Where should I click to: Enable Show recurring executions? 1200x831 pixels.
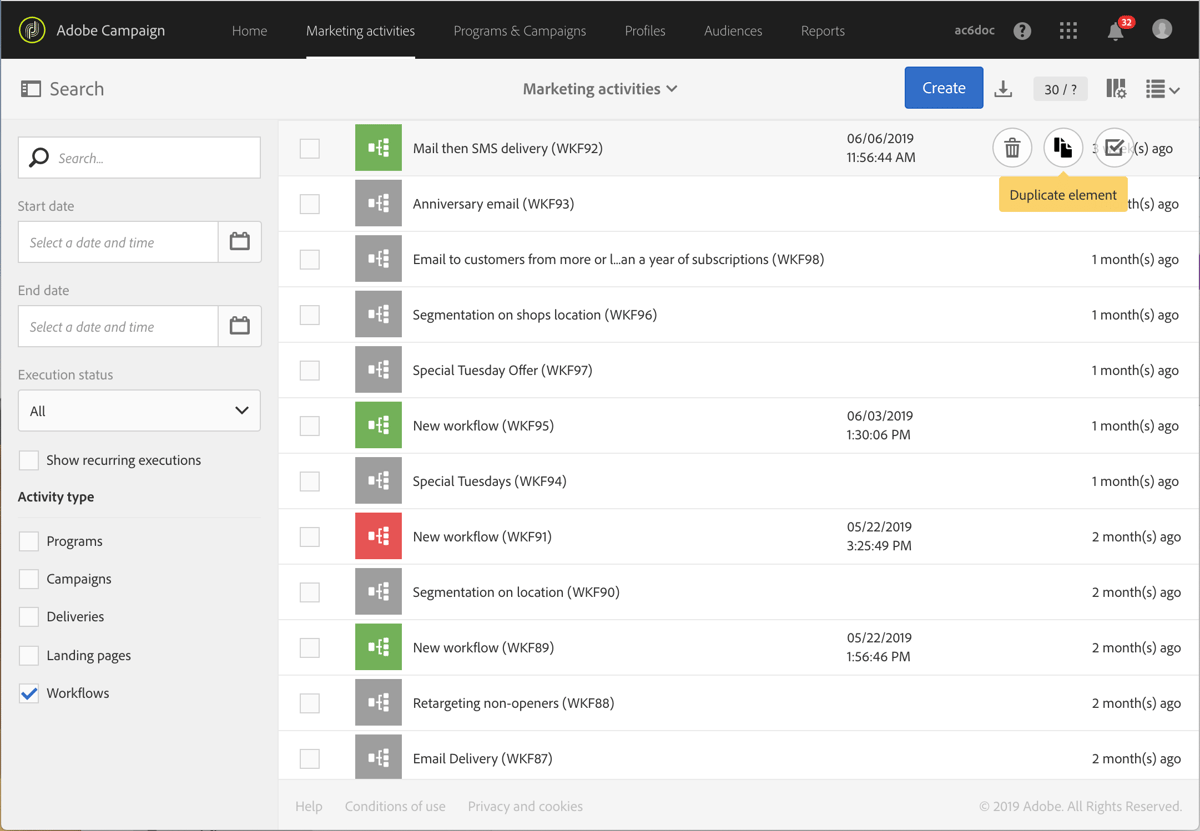pos(29,459)
